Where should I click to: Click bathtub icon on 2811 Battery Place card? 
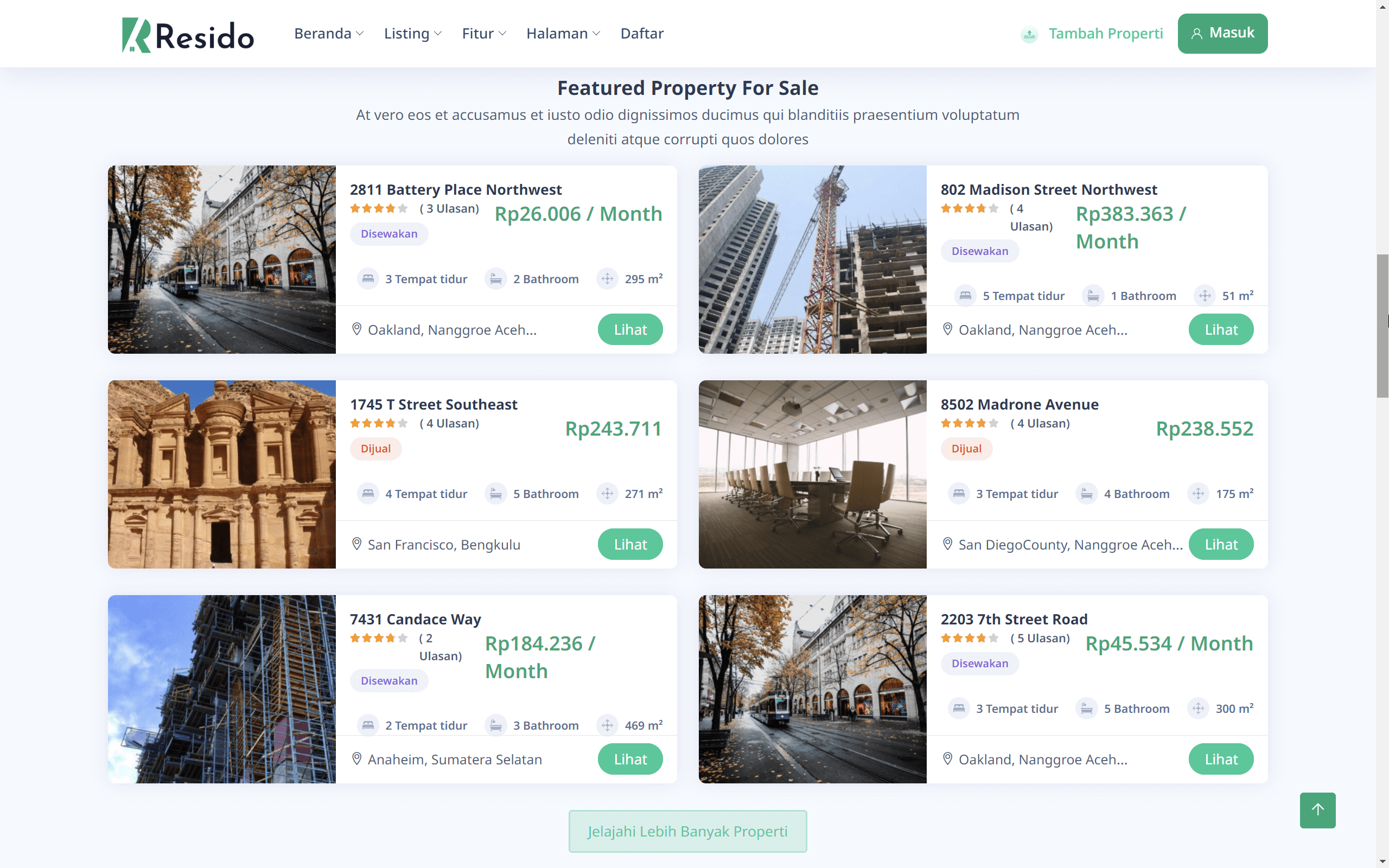click(496, 279)
